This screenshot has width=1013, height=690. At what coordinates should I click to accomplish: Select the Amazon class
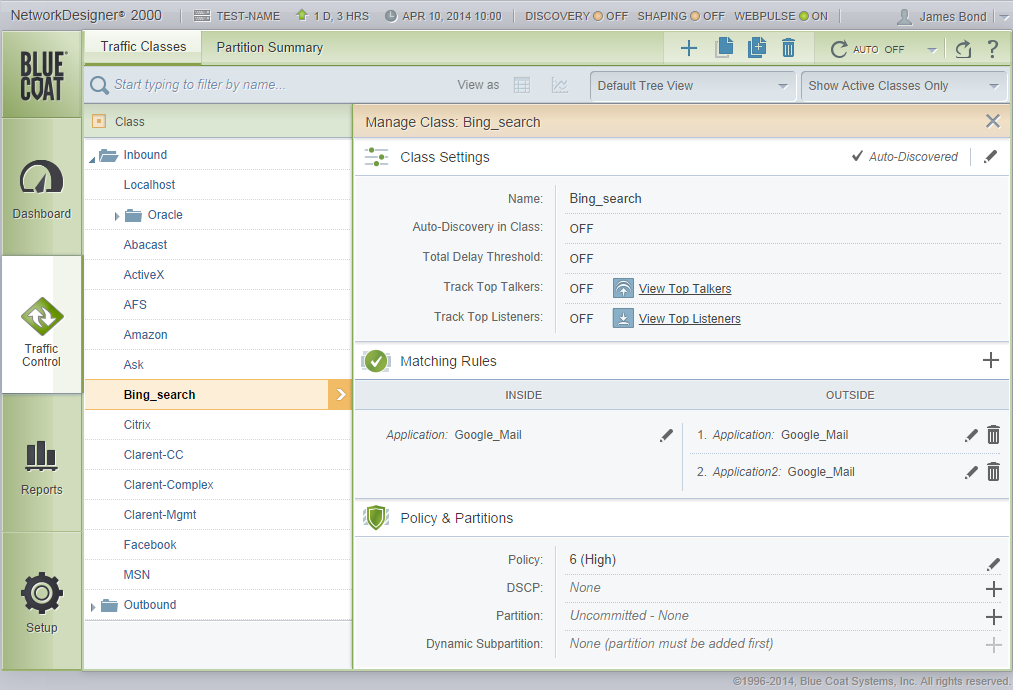145,335
